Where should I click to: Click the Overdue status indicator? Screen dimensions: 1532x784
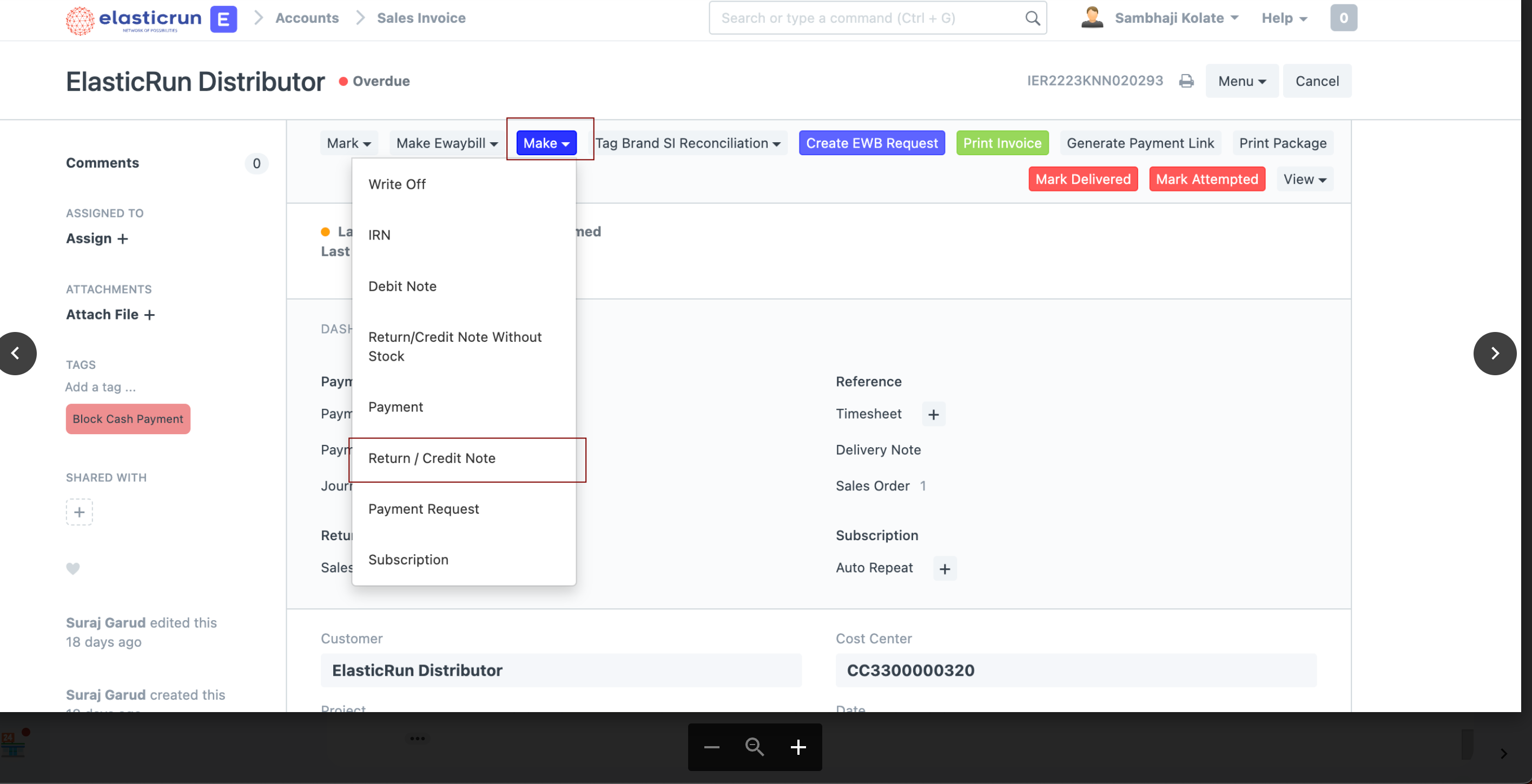(374, 82)
